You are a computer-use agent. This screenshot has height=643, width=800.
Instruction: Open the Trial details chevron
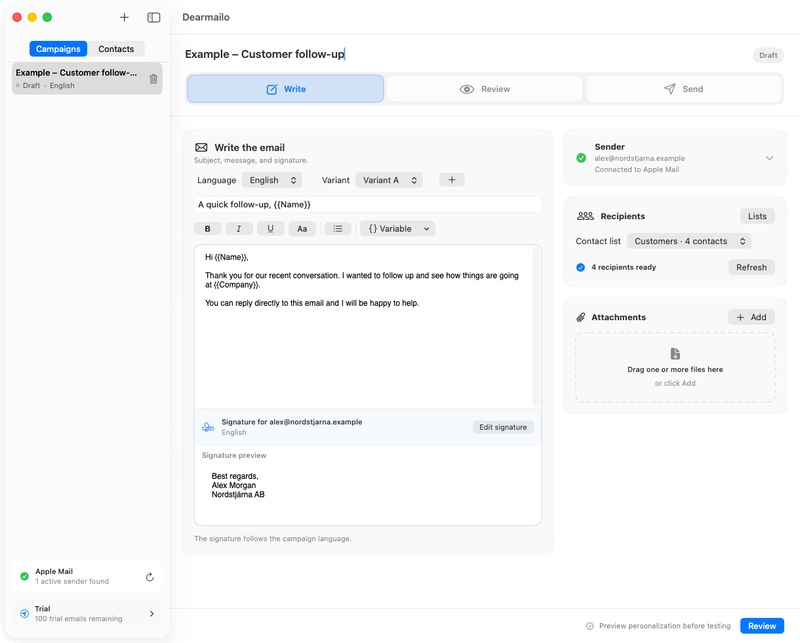tap(152, 613)
